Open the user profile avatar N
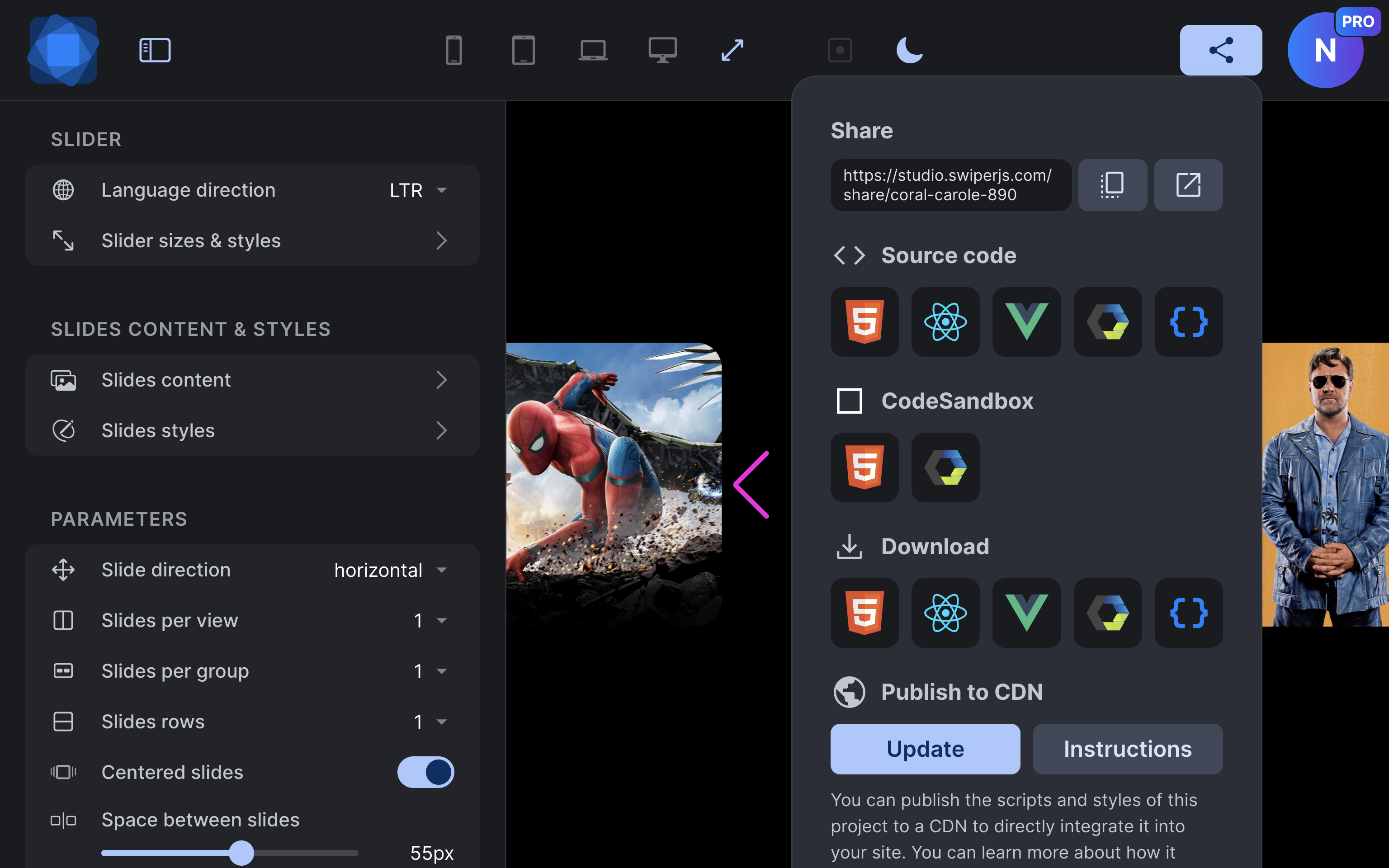The image size is (1389, 868). [1325, 50]
